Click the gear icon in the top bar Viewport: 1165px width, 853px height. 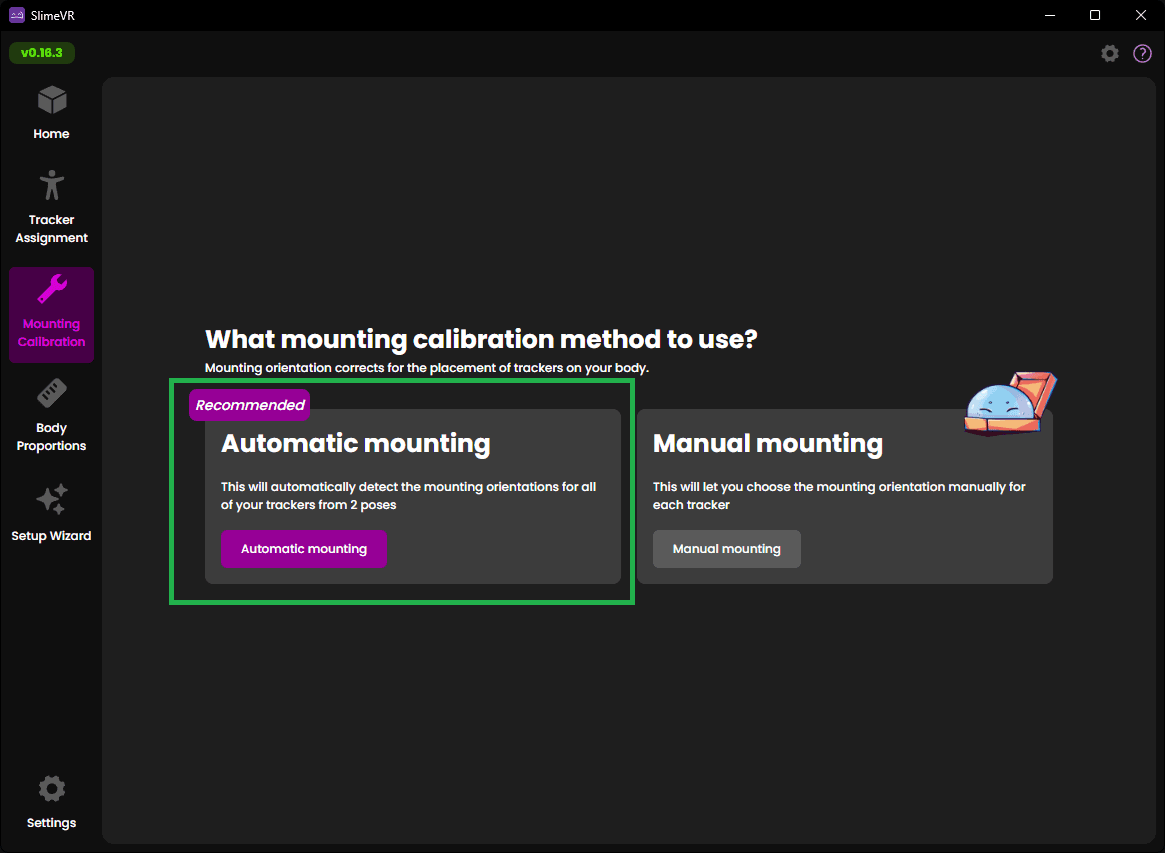point(1109,53)
